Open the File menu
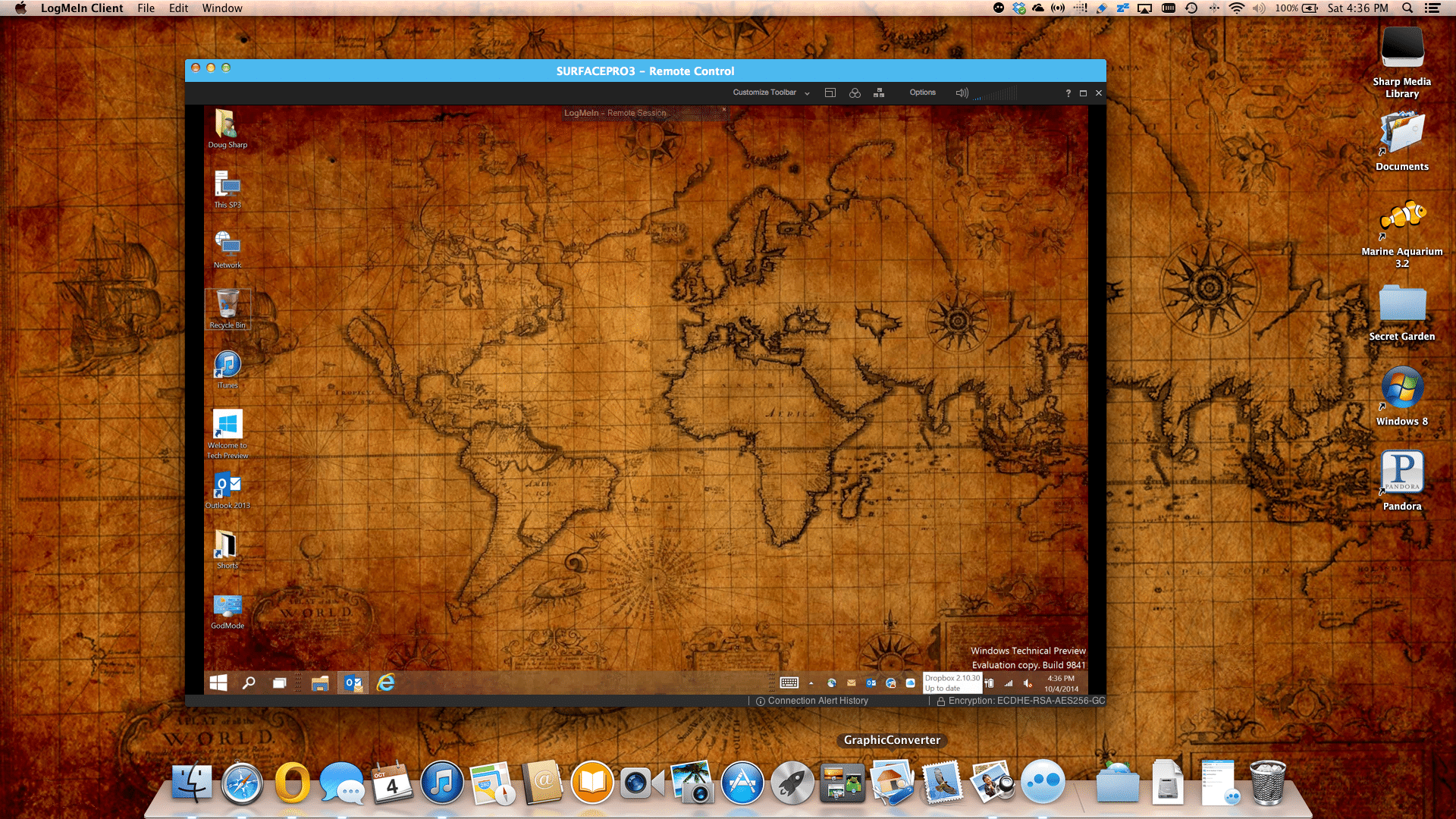 coord(146,8)
